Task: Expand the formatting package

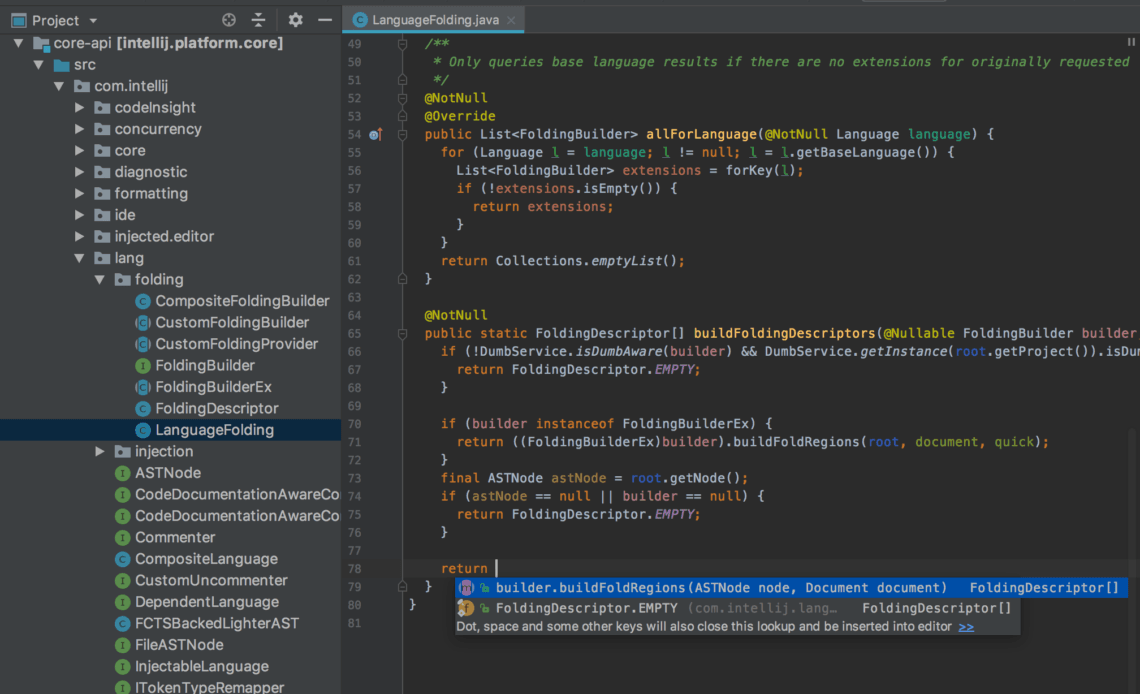Action: click(x=79, y=194)
